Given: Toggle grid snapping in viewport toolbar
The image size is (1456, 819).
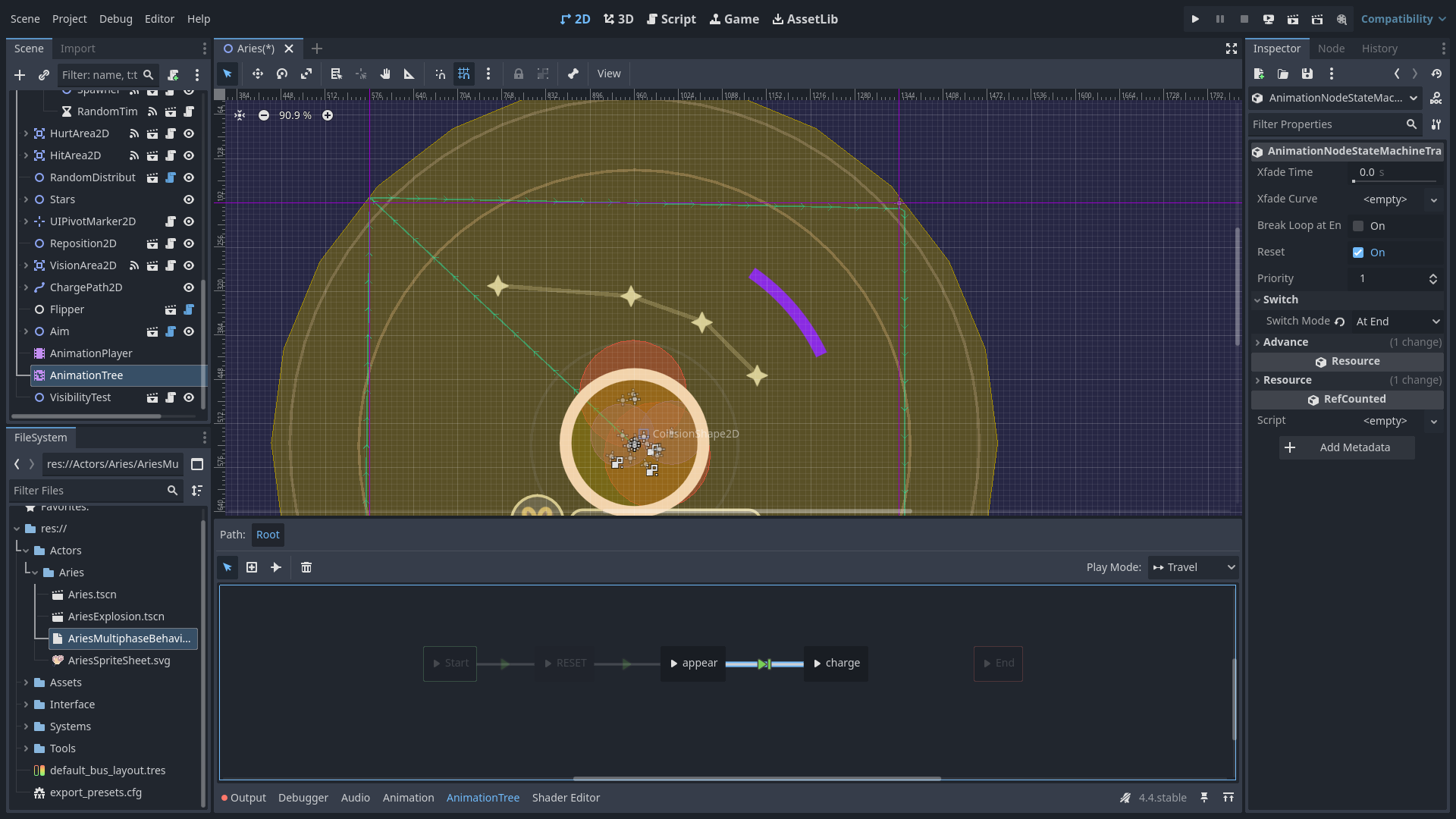Looking at the screenshot, I should click(x=464, y=74).
